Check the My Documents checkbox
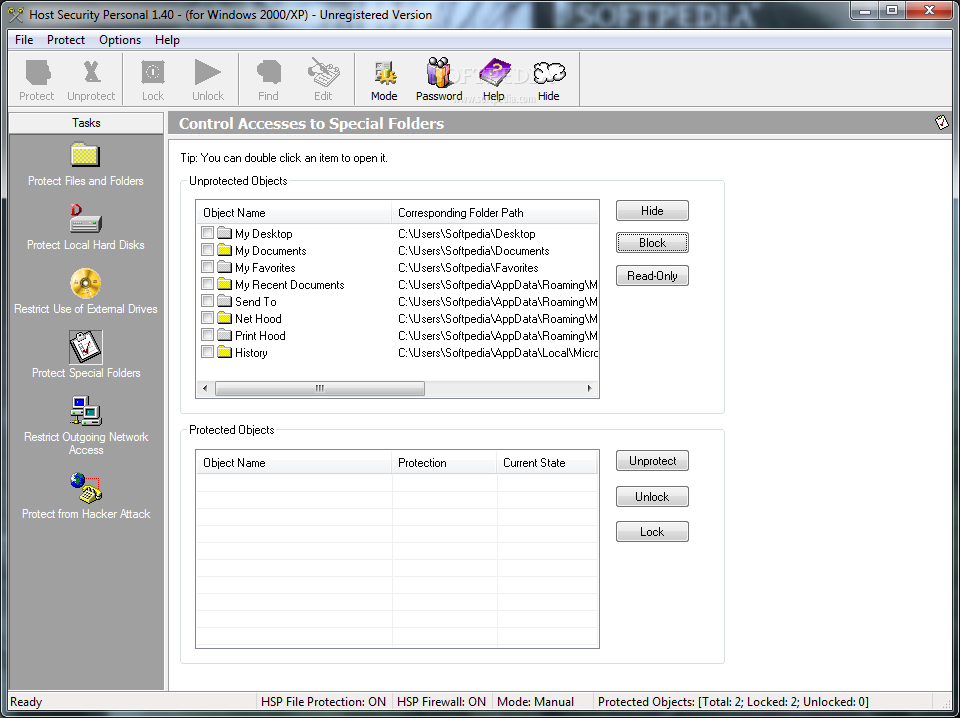The image size is (960, 718). click(x=208, y=250)
